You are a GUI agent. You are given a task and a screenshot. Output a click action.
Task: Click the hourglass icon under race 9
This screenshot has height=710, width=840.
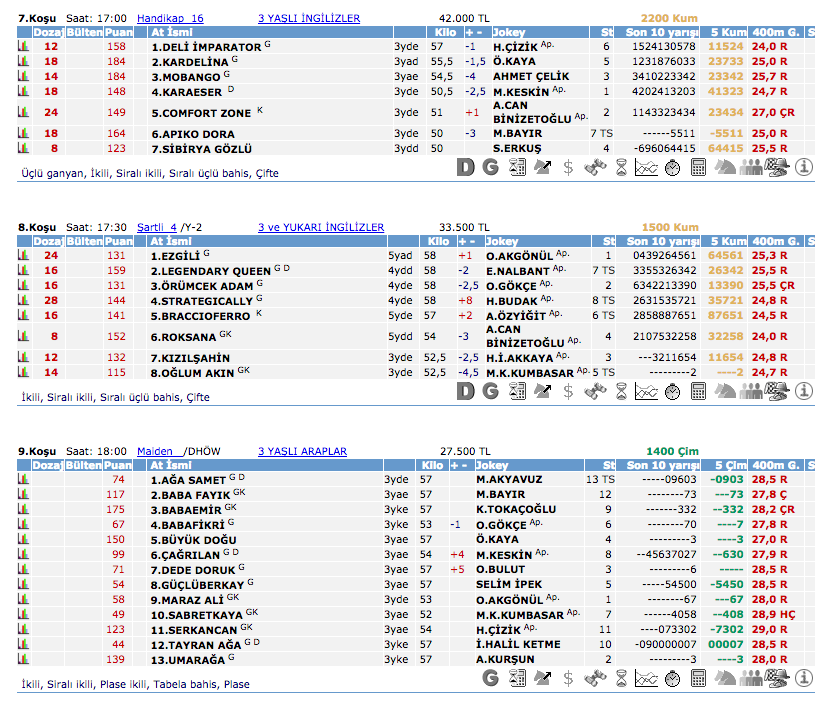point(620,679)
